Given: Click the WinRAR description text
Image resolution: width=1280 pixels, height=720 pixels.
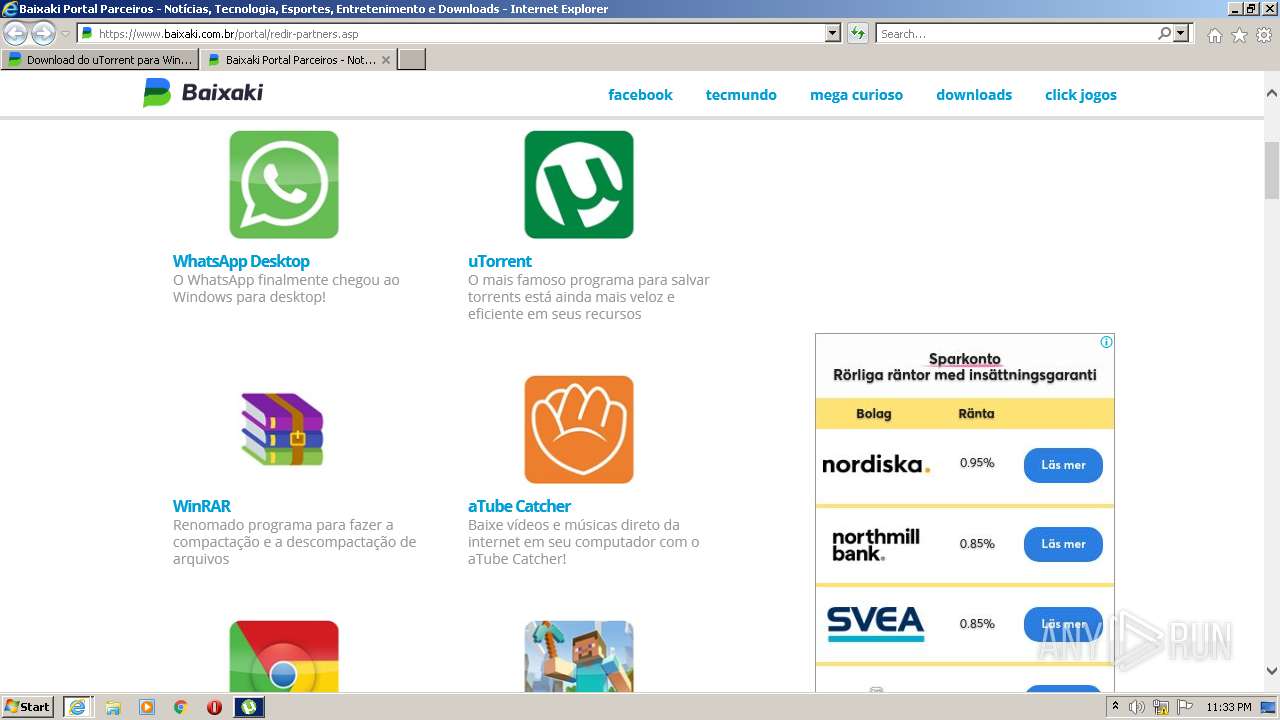Looking at the screenshot, I should [x=294, y=542].
